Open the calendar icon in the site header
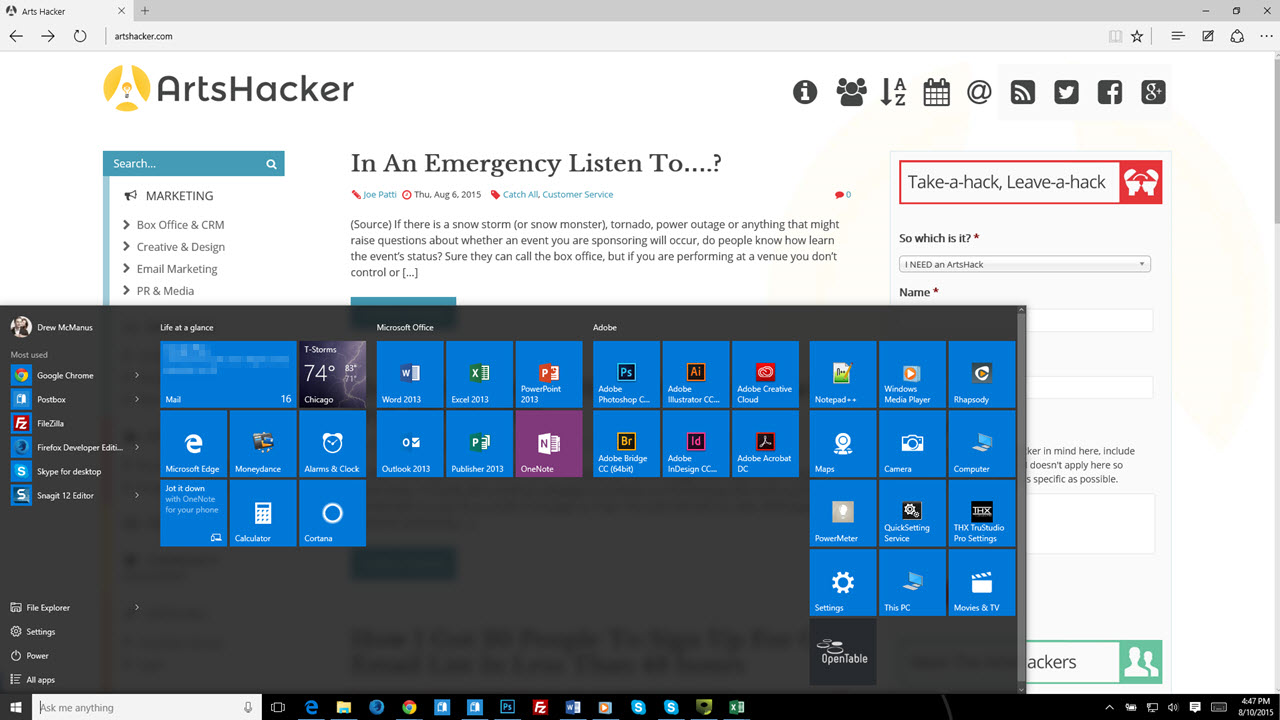1280x720 pixels. coord(936,92)
